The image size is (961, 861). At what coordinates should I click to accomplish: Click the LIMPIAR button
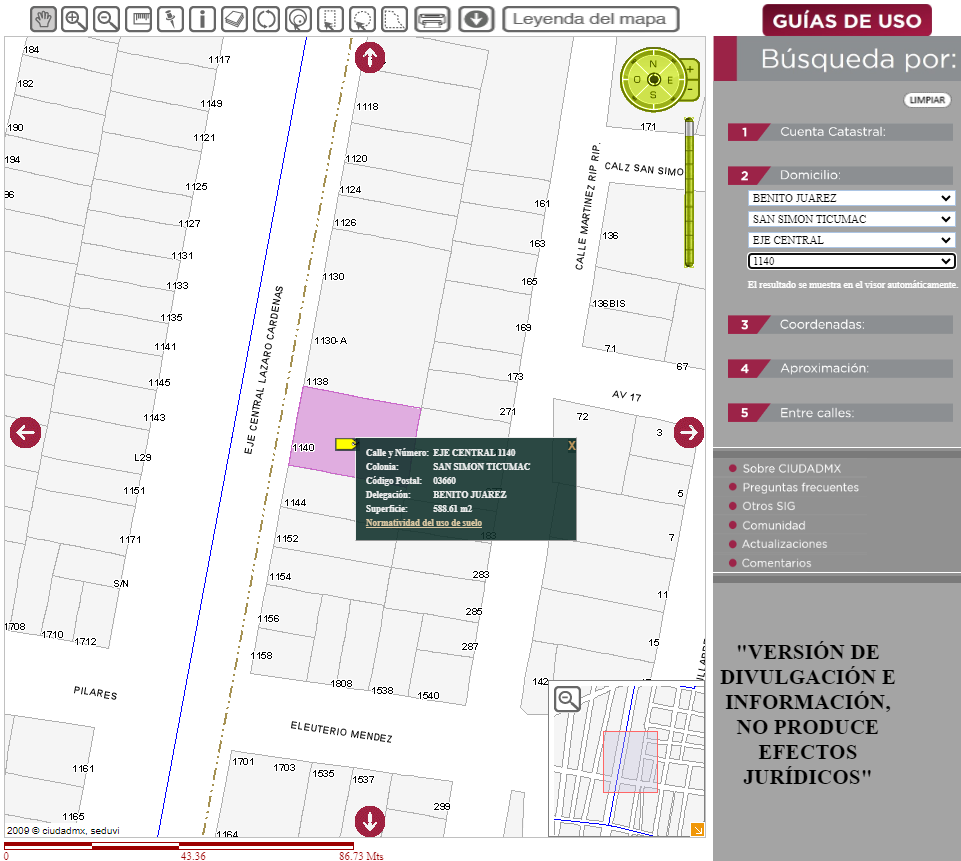coord(927,100)
